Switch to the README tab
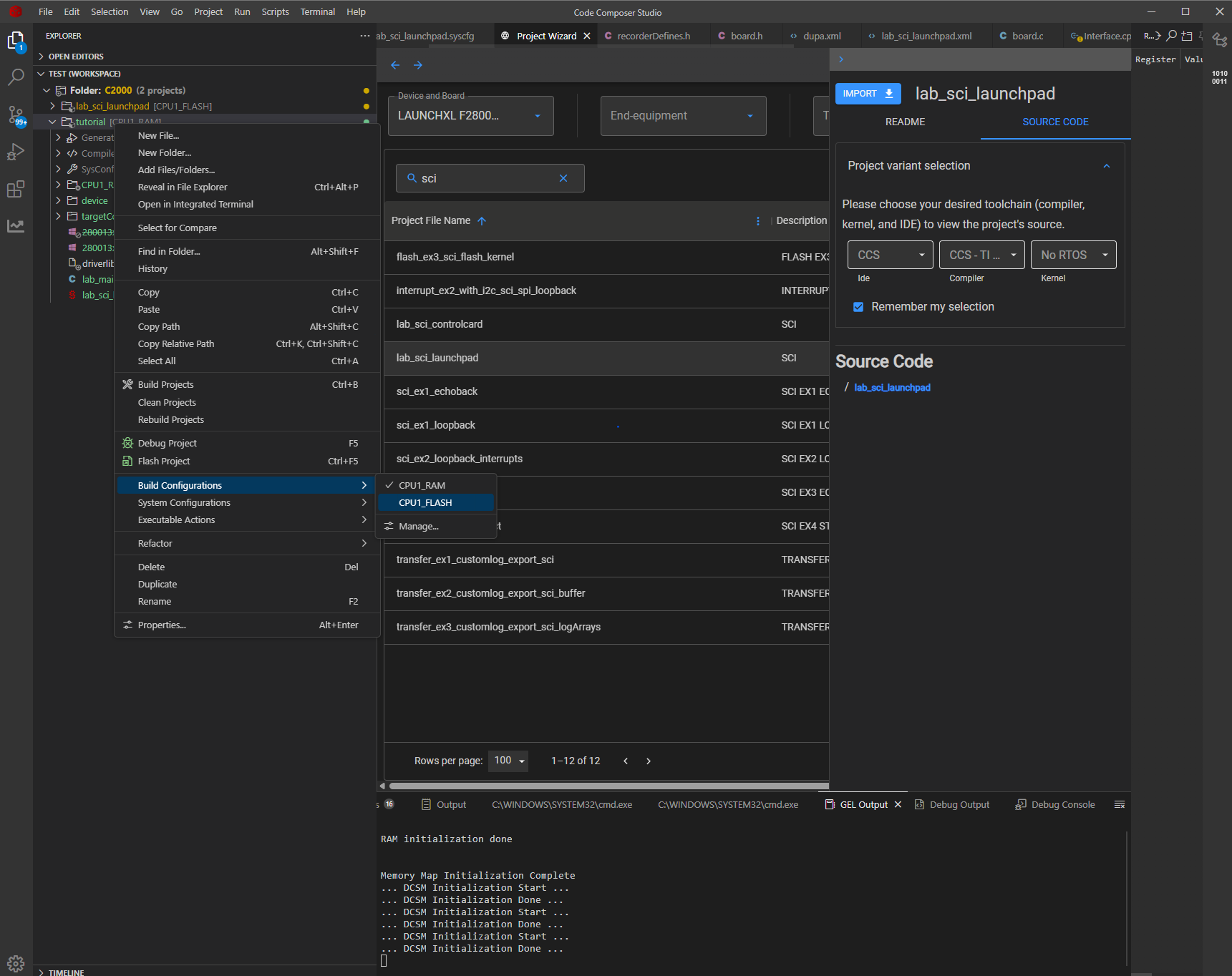Screen dimensions: 1232x976 pyautogui.click(x=905, y=122)
